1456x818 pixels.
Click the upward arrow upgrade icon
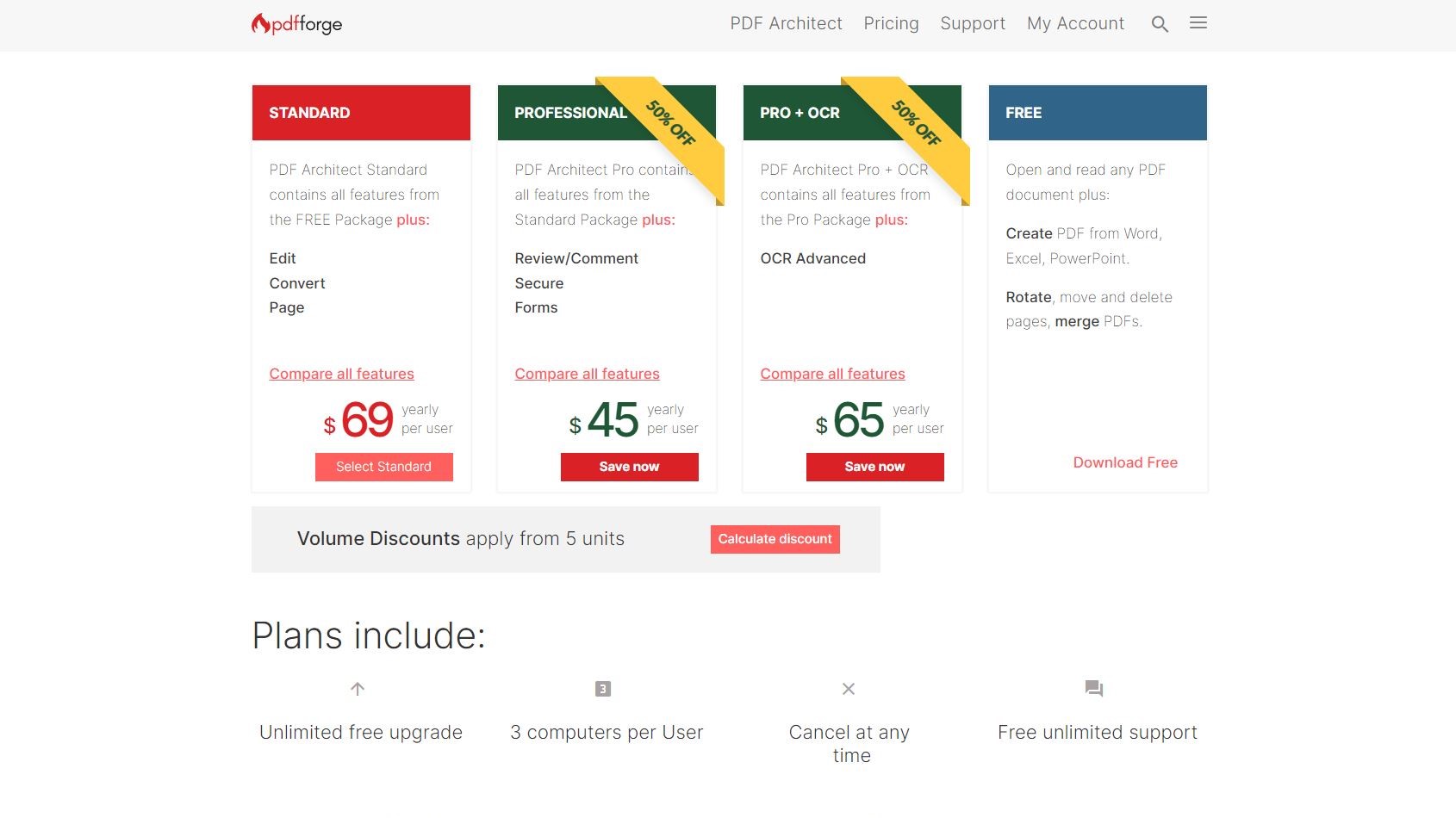358,689
